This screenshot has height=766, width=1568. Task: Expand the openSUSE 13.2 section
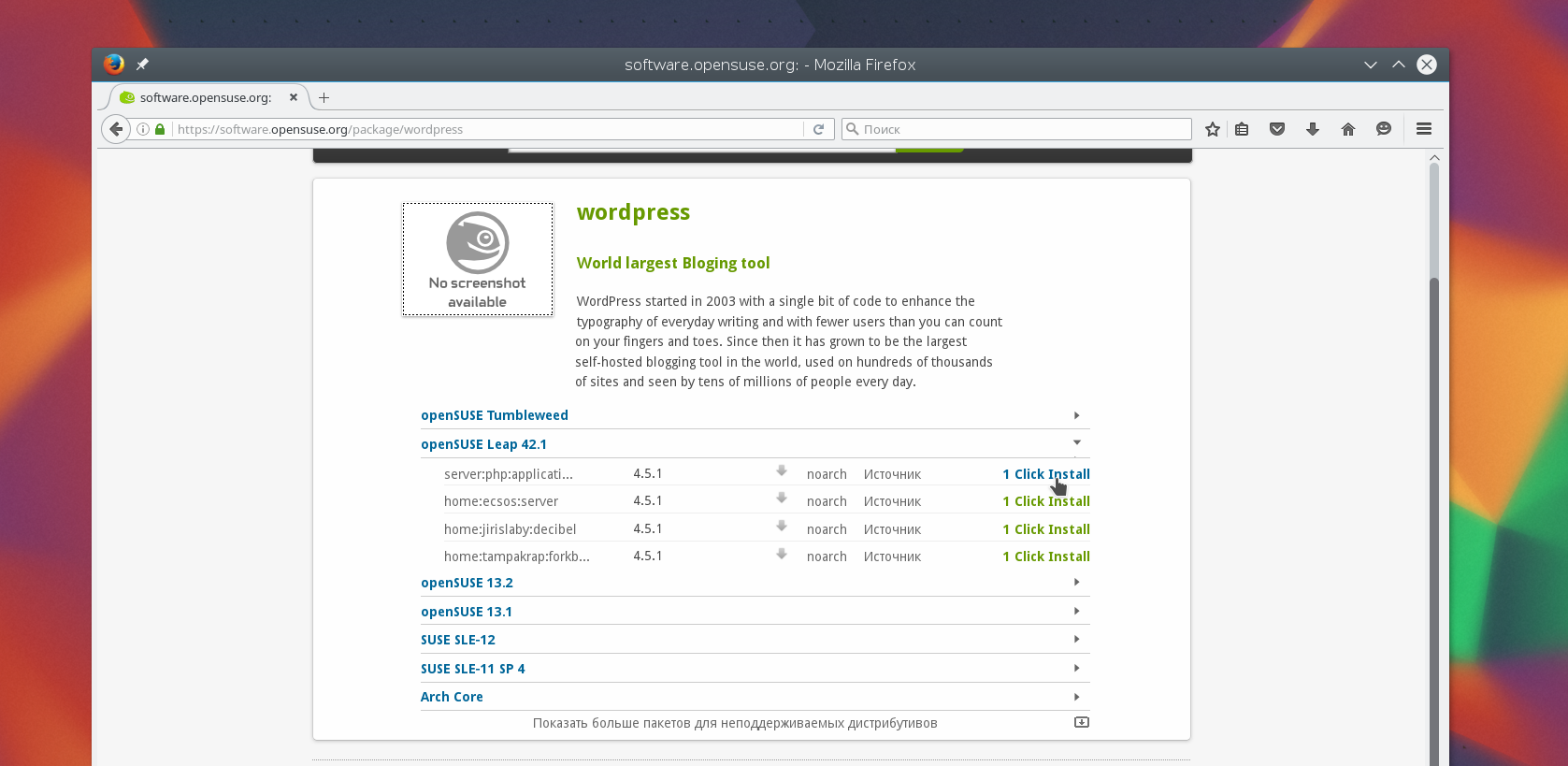click(467, 583)
